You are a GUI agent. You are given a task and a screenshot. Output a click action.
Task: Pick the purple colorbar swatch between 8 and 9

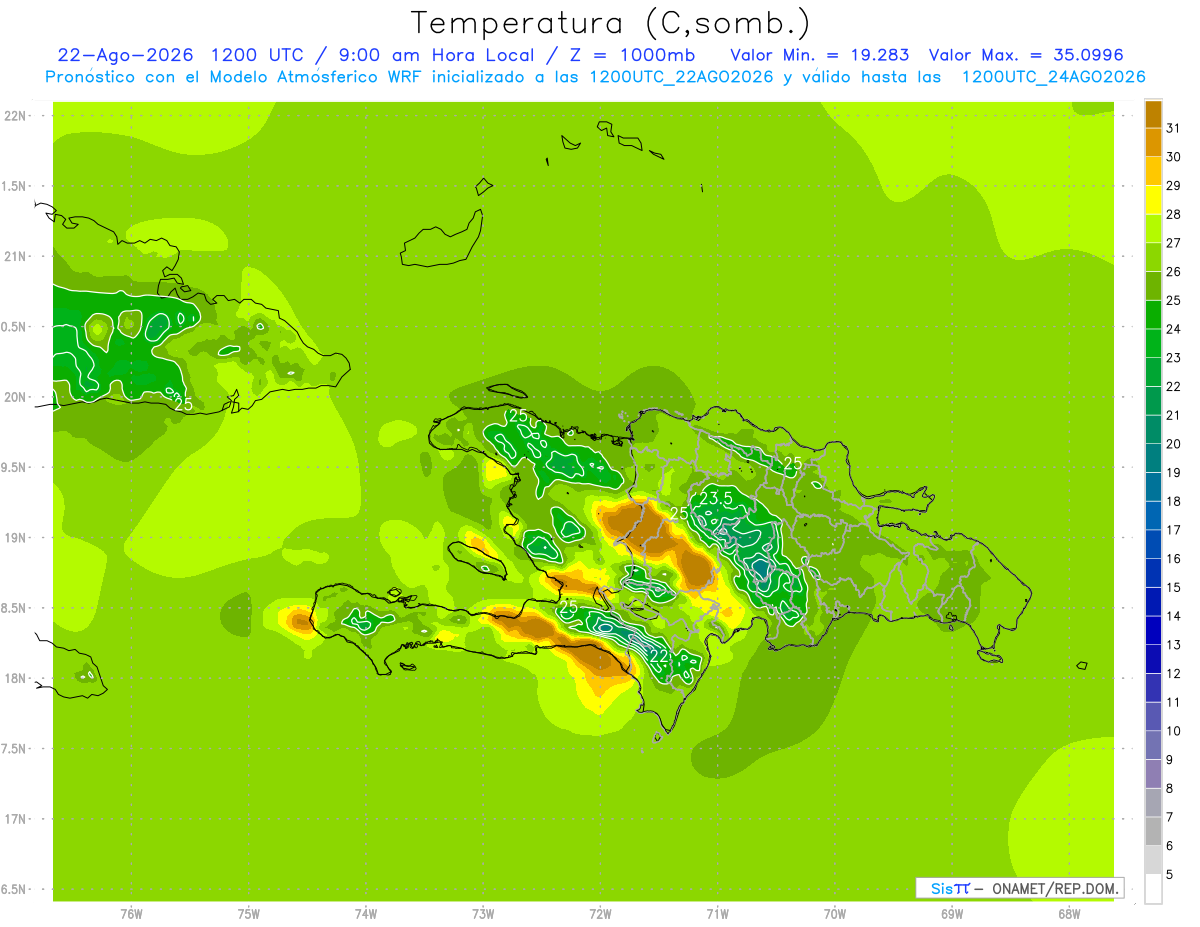coord(1153,774)
